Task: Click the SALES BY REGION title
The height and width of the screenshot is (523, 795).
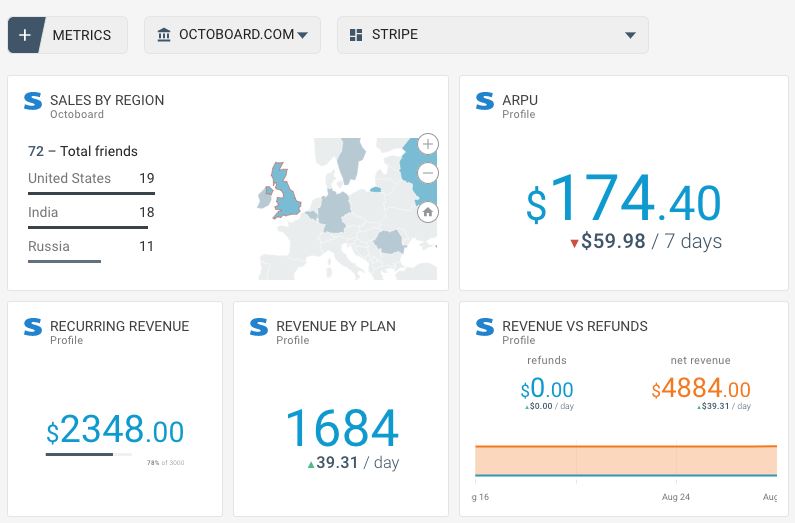Action: click(107, 100)
